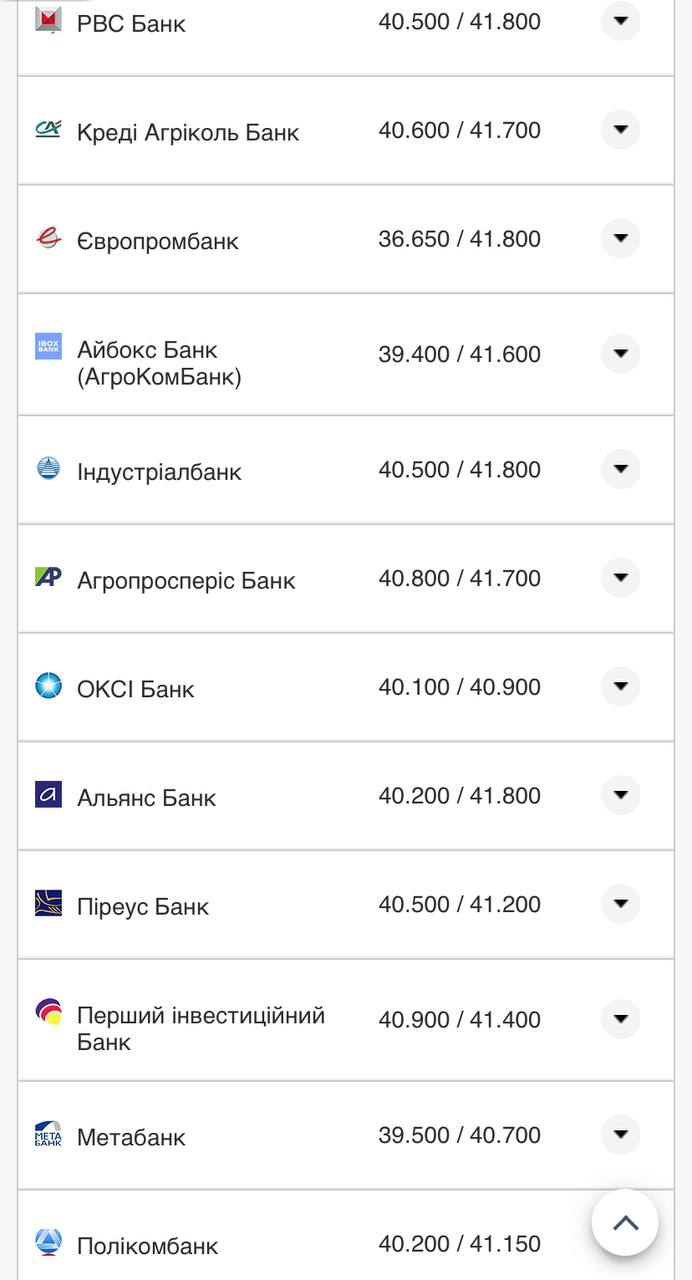The height and width of the screenshot is (1280, 692).
Task: Click the Креді Агріколь Банк logo icon
Action: (48, 129)
